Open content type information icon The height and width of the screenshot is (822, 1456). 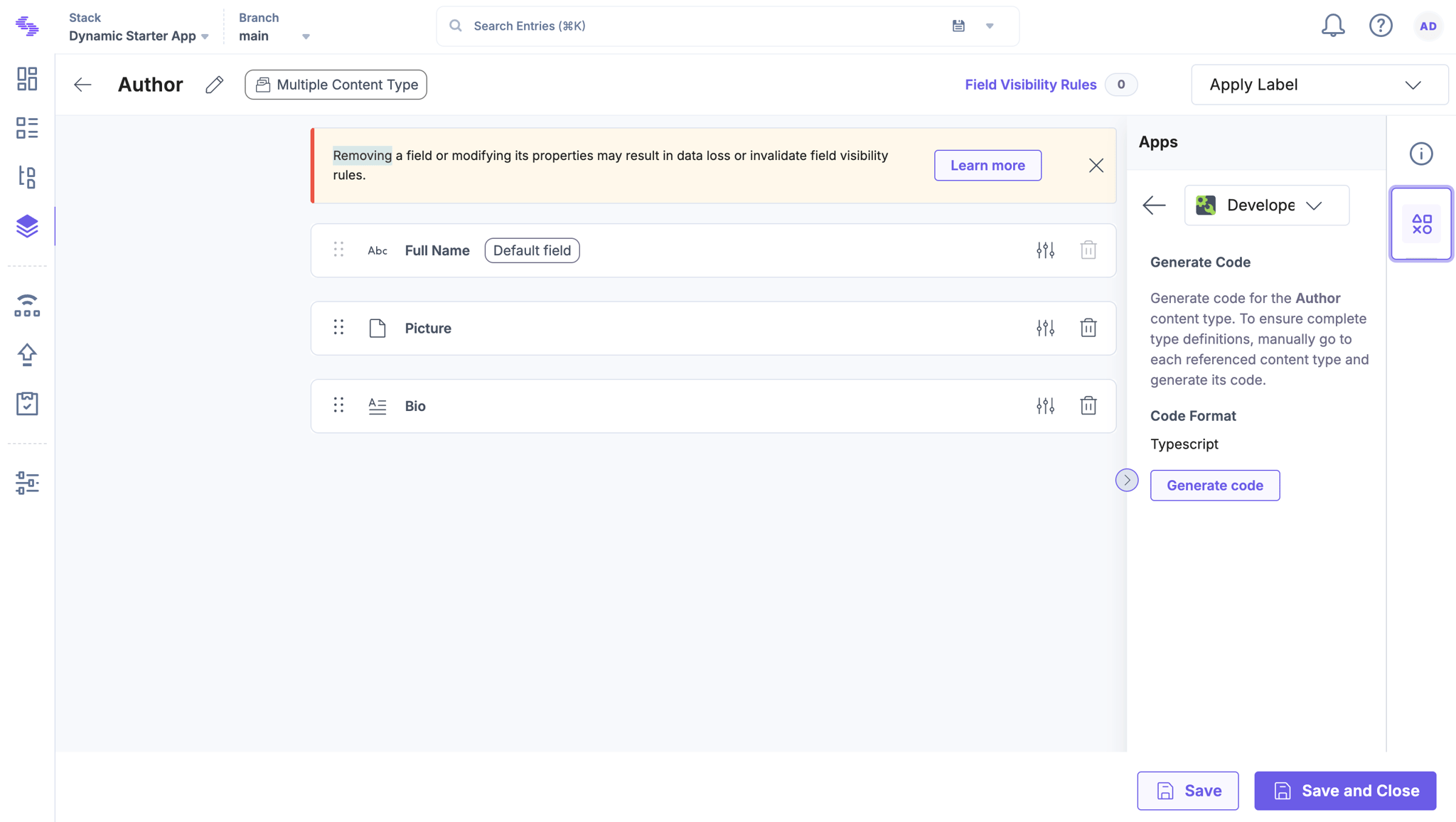click(x=1420, y=154)
